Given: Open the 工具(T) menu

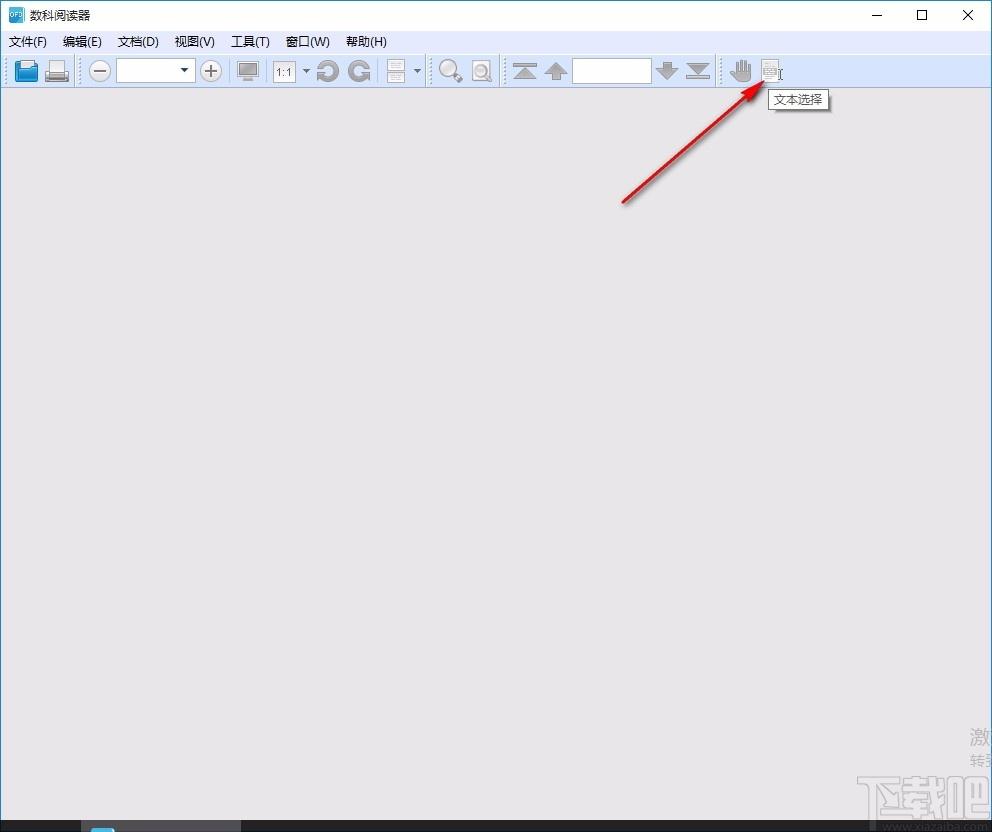Looking at the screenshot, I should tap(250, 42).
